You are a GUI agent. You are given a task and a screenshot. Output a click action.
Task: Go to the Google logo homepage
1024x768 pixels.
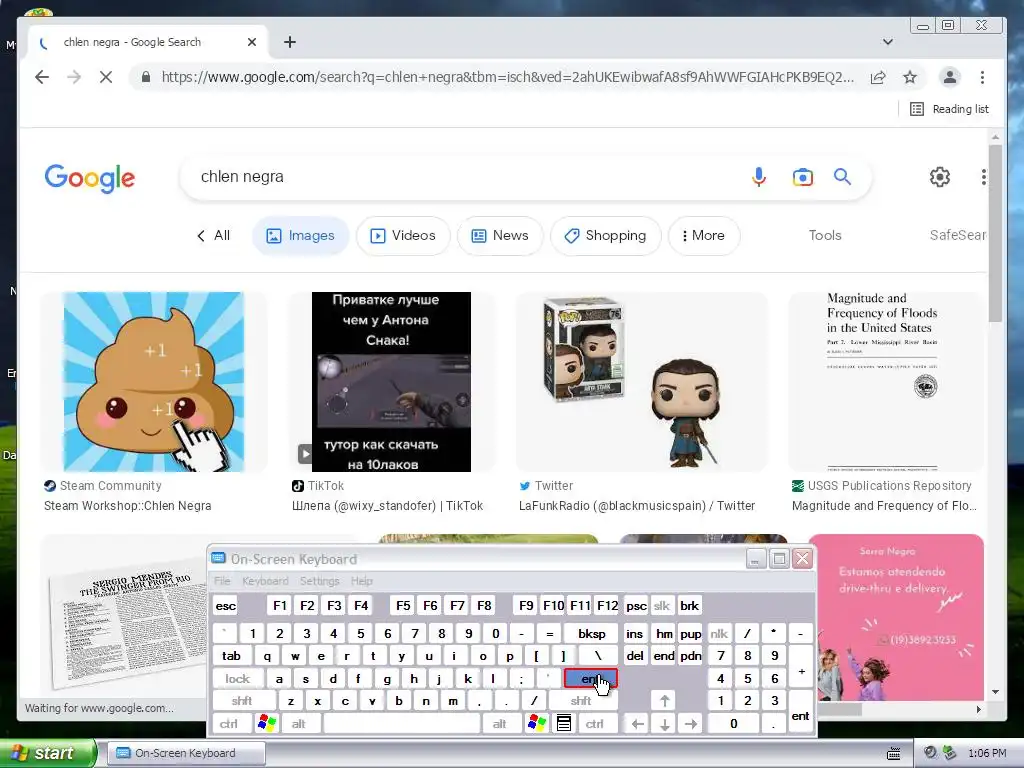coord(89,178)
